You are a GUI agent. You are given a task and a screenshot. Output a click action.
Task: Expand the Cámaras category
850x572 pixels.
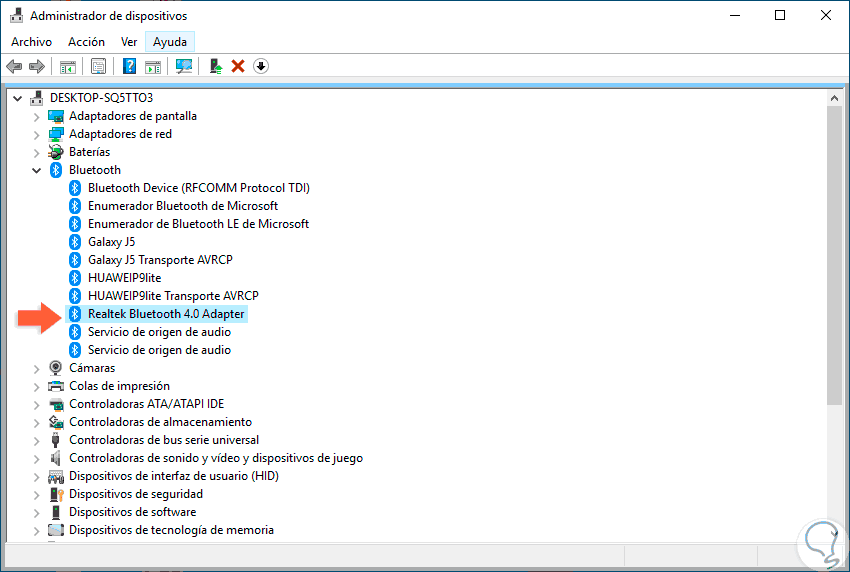pos(36,369)
